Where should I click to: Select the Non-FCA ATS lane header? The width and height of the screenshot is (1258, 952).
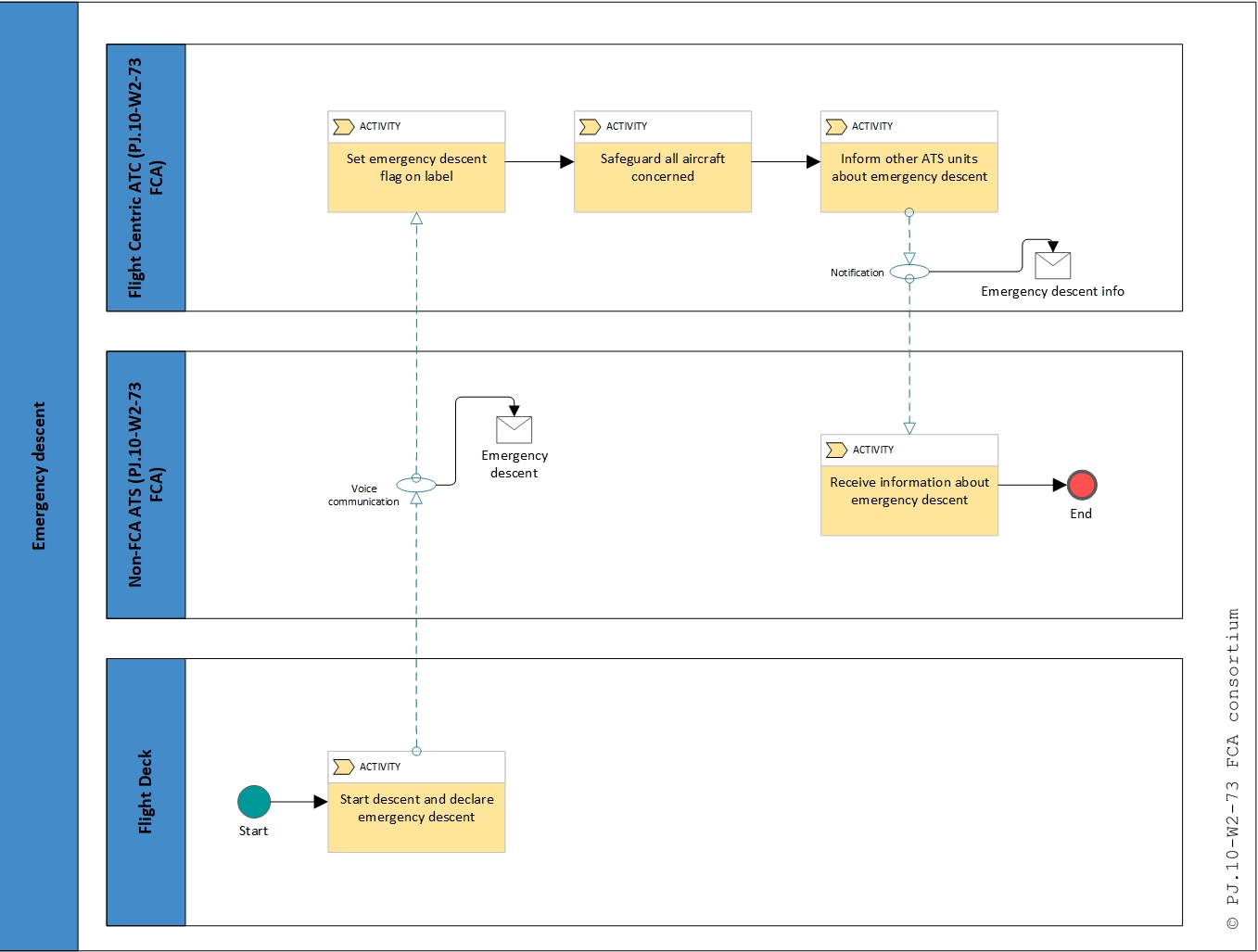pyautogui.click(x=146, y=485)
